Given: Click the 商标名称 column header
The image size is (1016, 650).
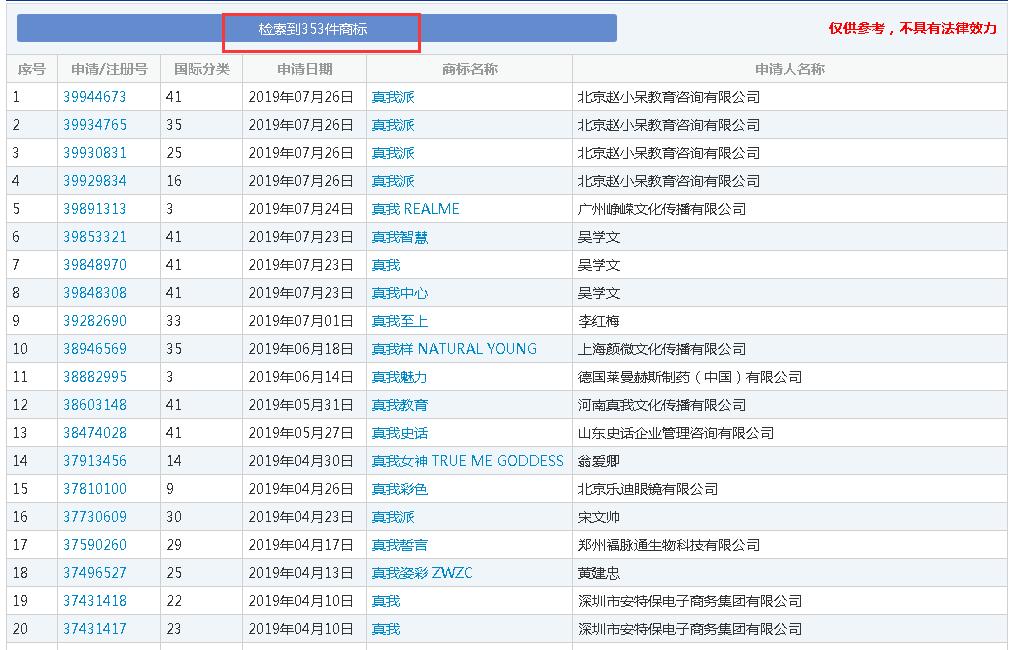Looking at the screenshot, I should [469, 69].
